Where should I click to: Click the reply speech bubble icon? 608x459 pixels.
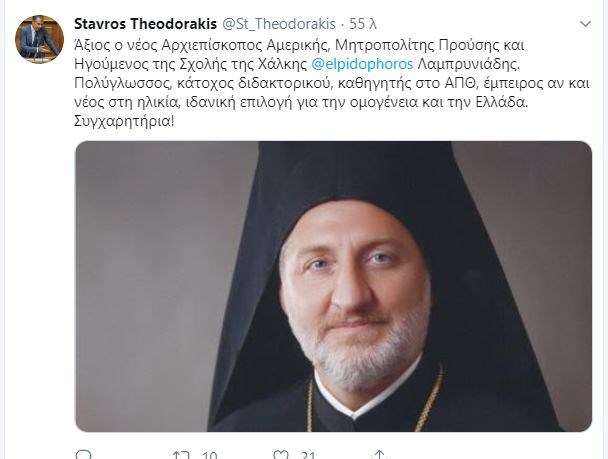click(84, 455)
